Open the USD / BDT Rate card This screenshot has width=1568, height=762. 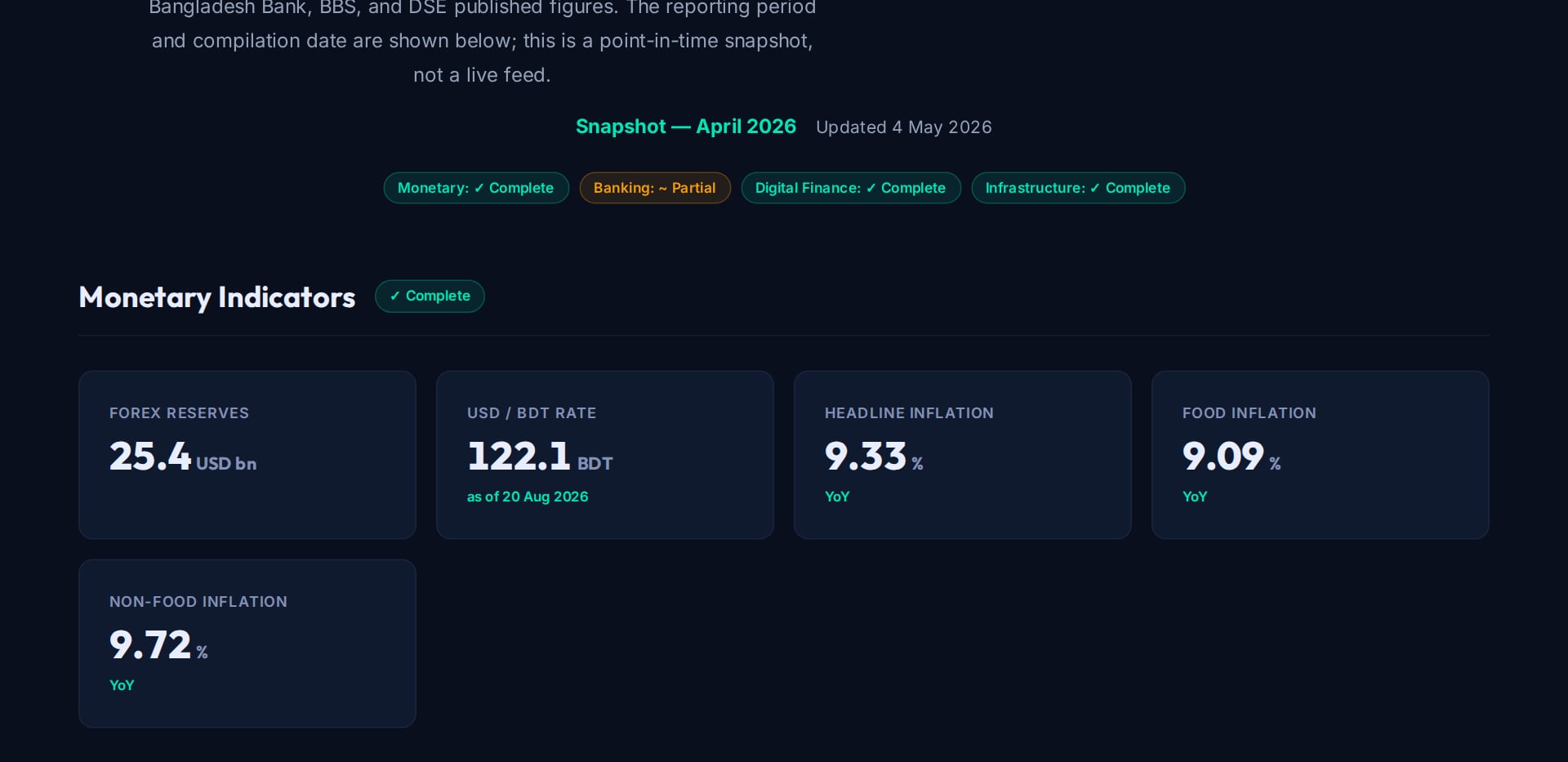point(605,455)
